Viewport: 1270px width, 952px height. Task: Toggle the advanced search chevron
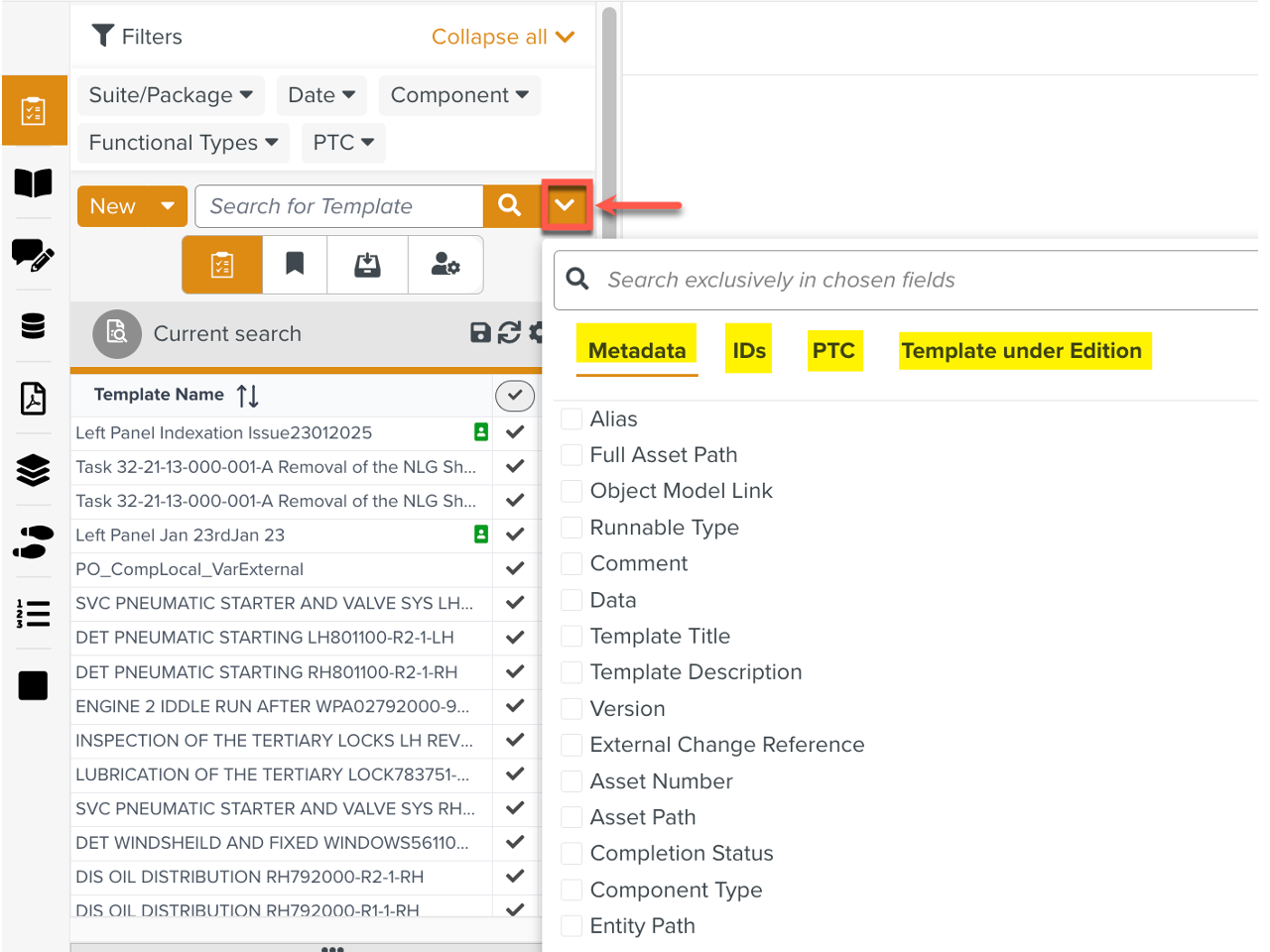coord(566,206)
